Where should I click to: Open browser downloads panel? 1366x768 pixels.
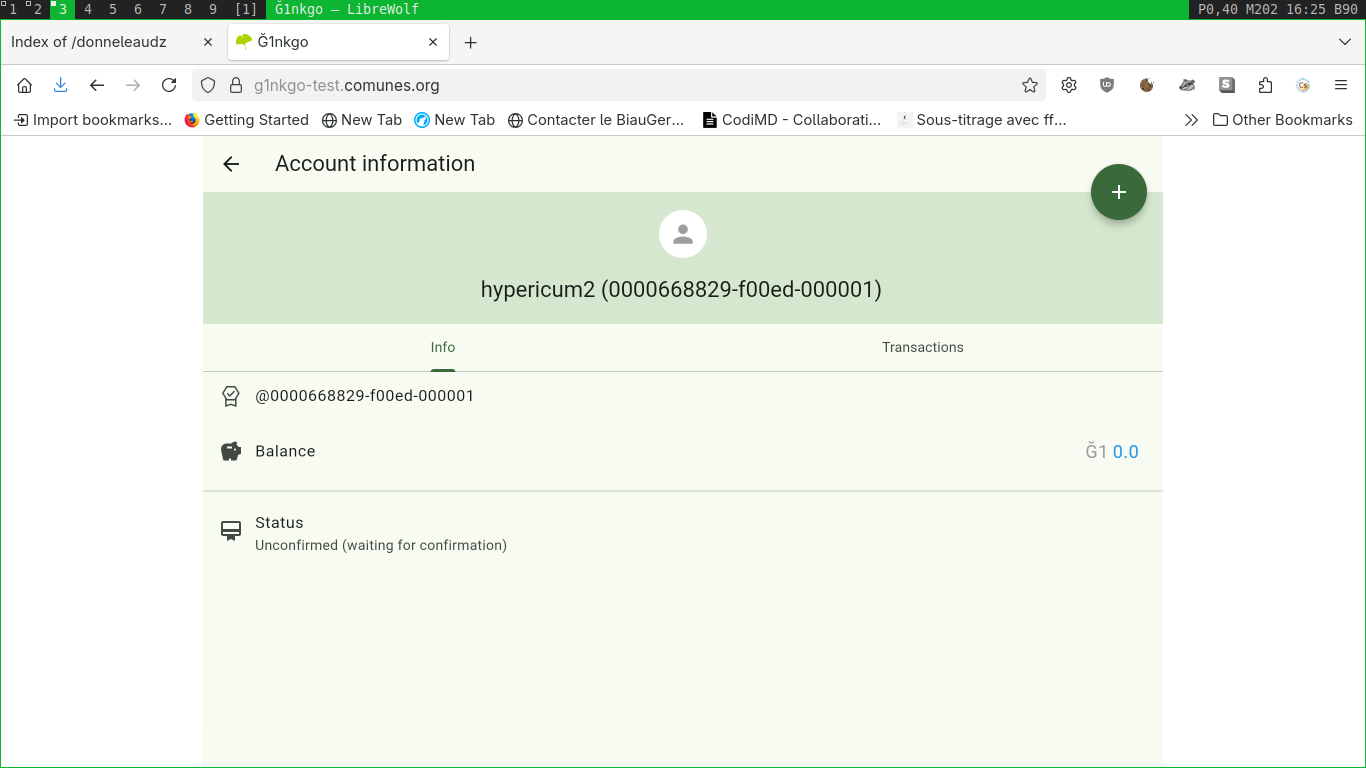point(60,86)
